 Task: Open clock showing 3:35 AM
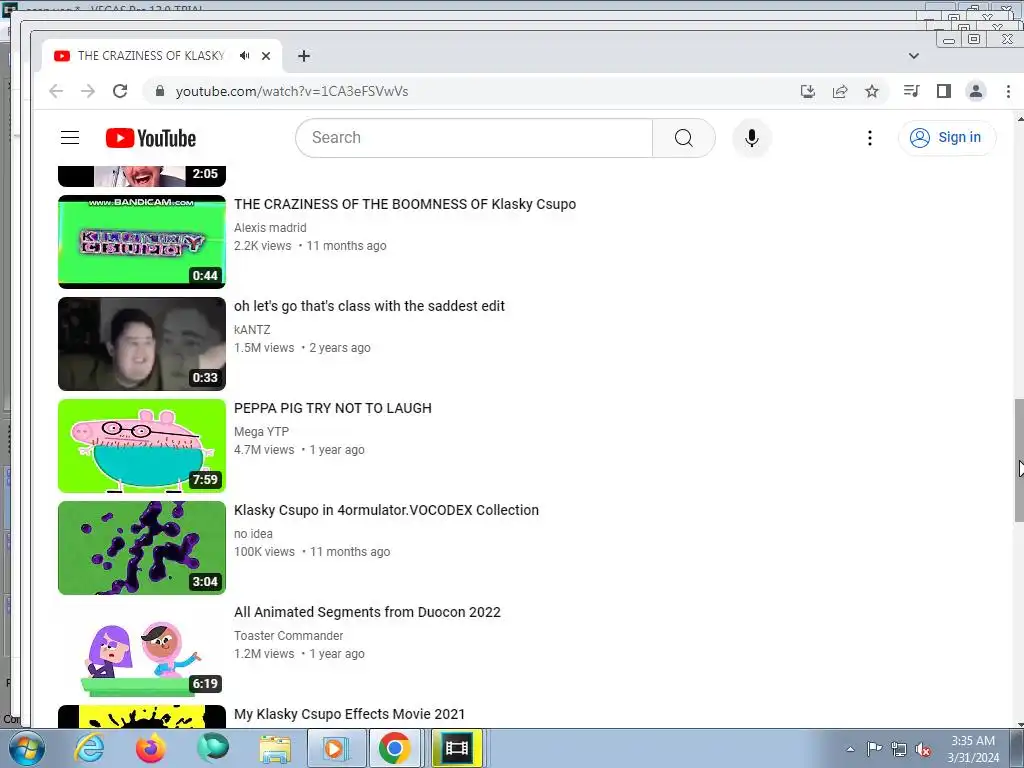tap(973, 749)
